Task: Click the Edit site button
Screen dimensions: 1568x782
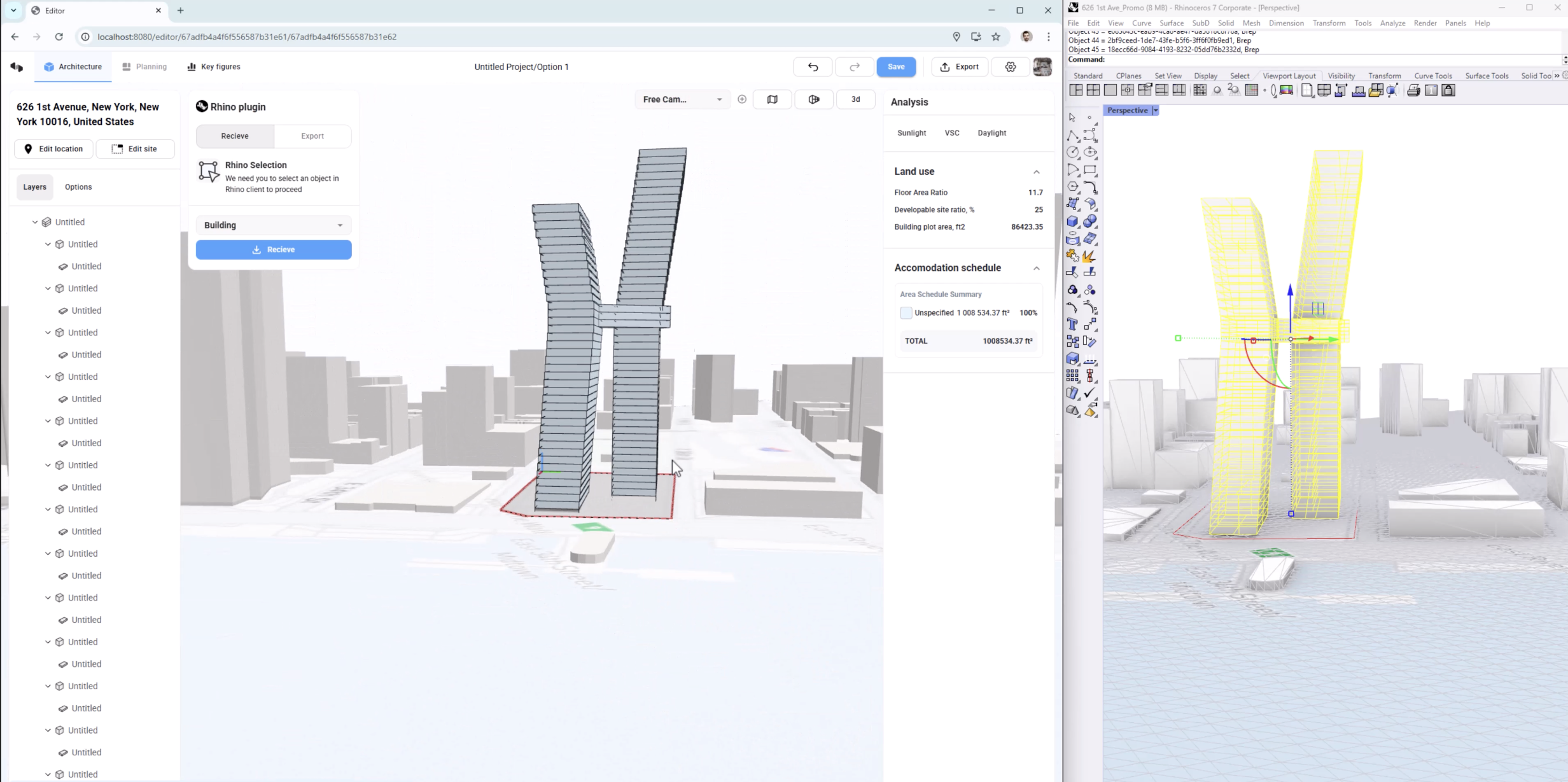Action: pyautogui.click(x=135, y=149)
